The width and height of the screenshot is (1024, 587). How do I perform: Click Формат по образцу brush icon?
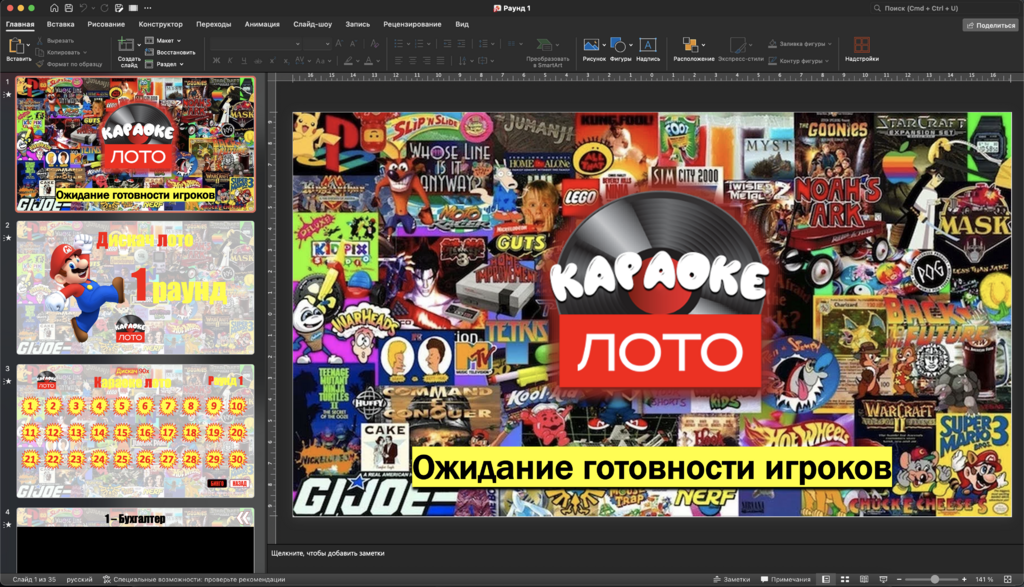40,64
